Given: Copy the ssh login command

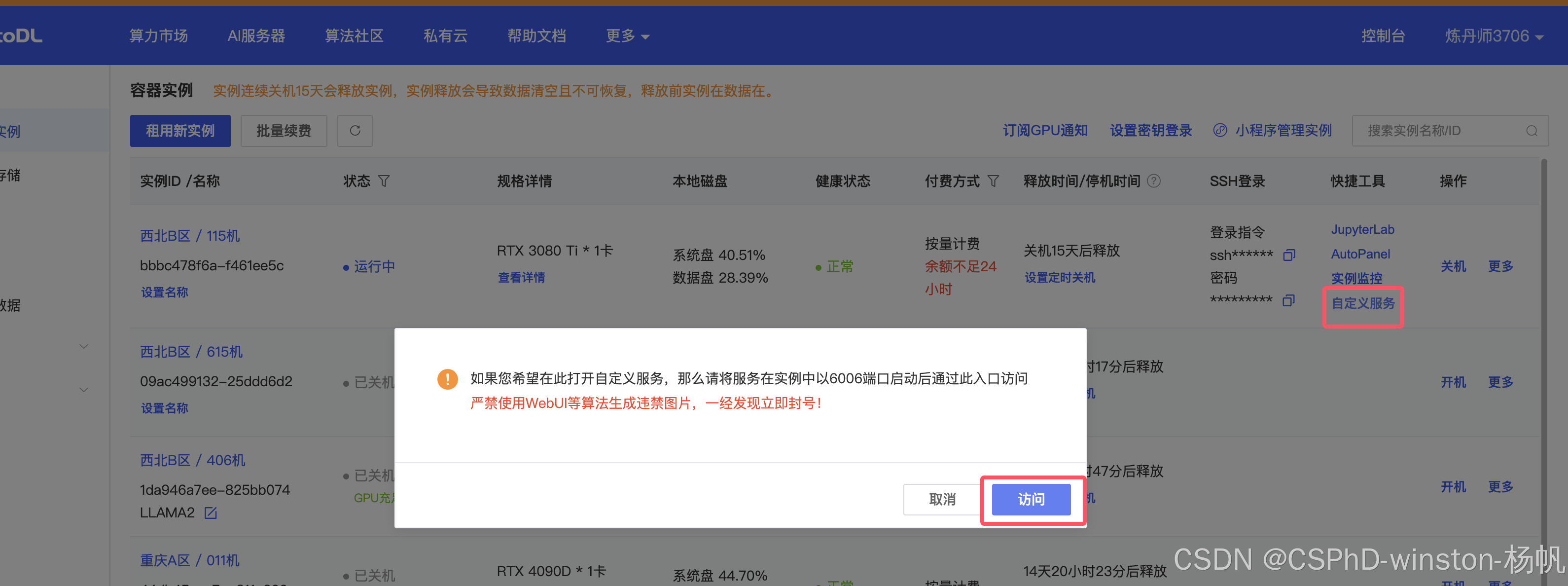Looking at the screenshot, I should tap(1288, 255).
